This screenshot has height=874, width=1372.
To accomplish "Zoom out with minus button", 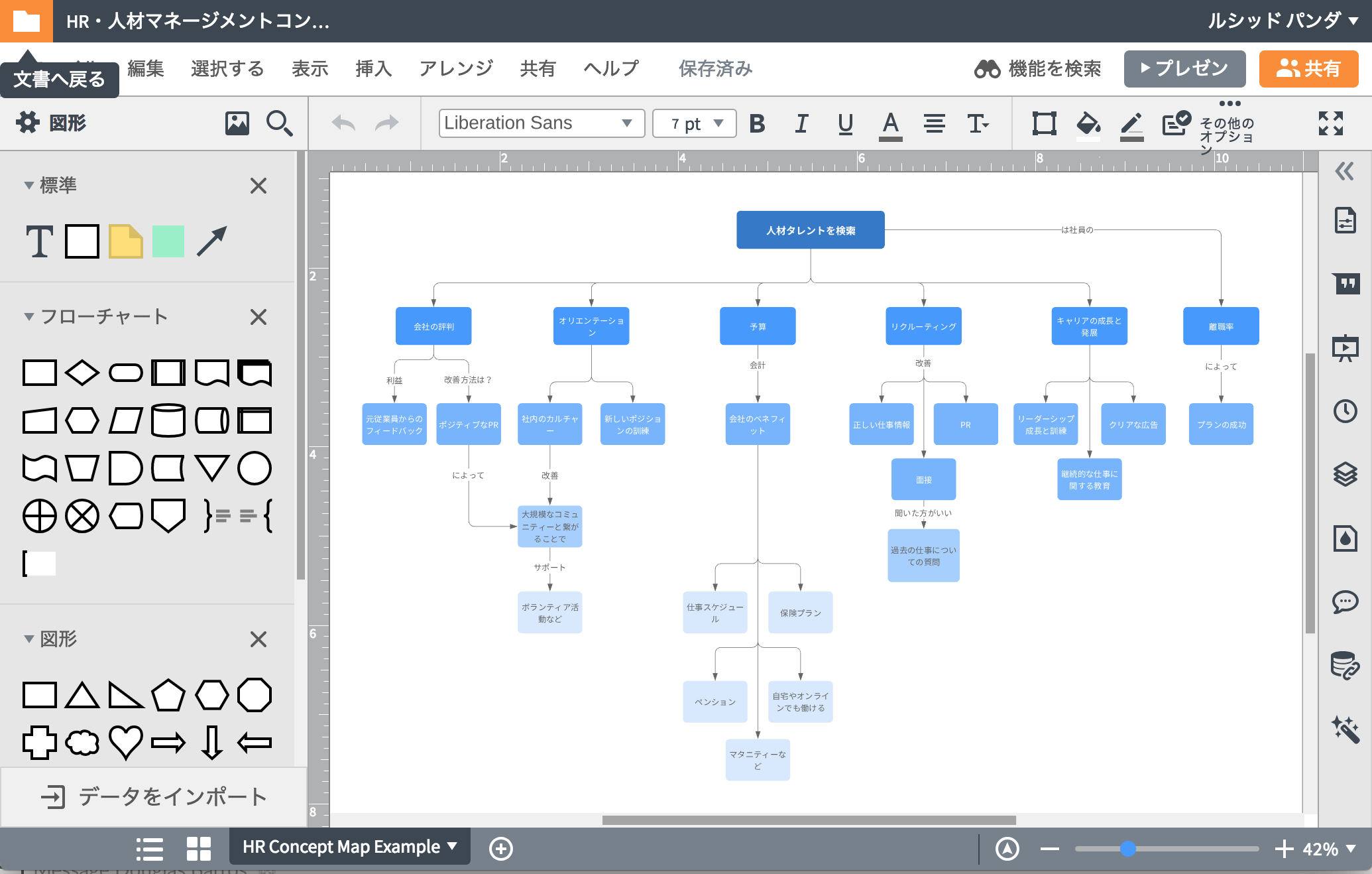I will [1050, 849].
